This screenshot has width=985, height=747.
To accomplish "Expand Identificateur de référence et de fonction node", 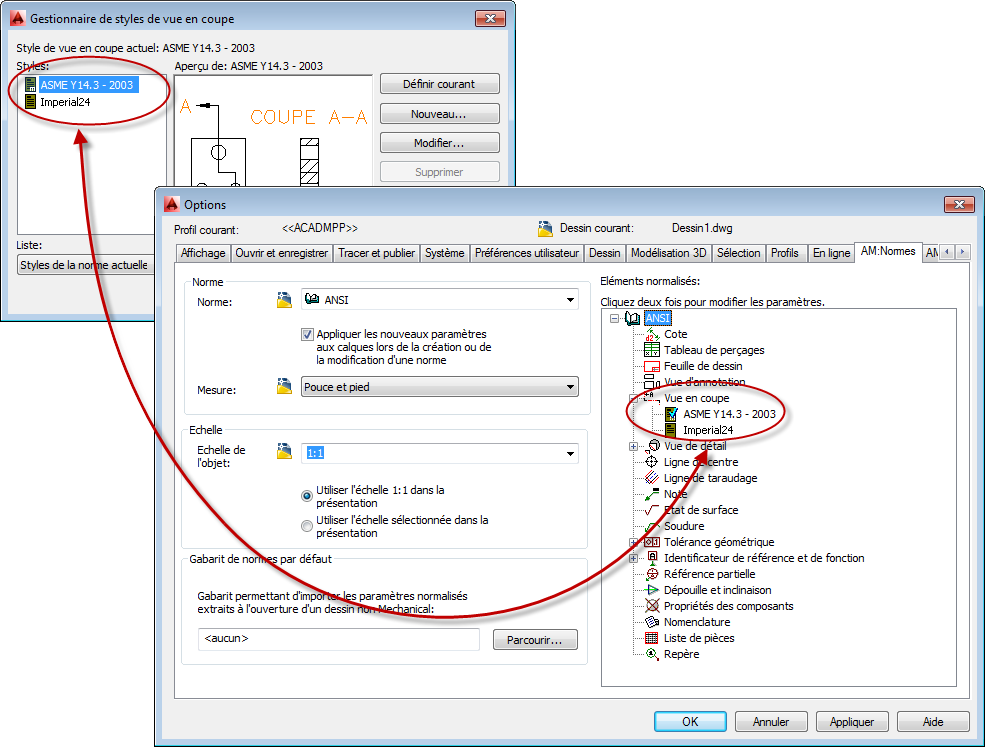I will 633,559.
